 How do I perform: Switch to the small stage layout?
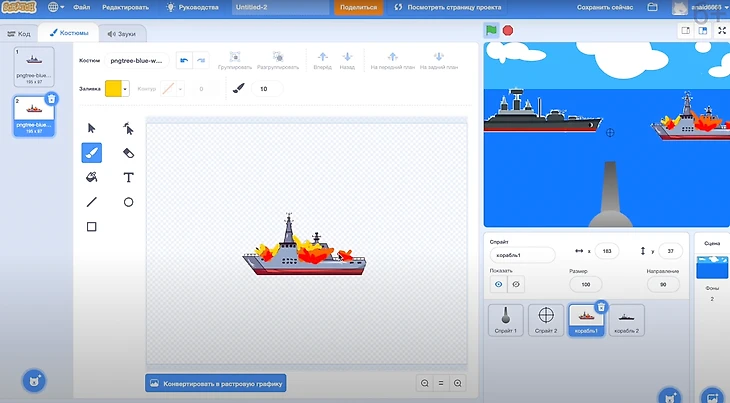686,31
